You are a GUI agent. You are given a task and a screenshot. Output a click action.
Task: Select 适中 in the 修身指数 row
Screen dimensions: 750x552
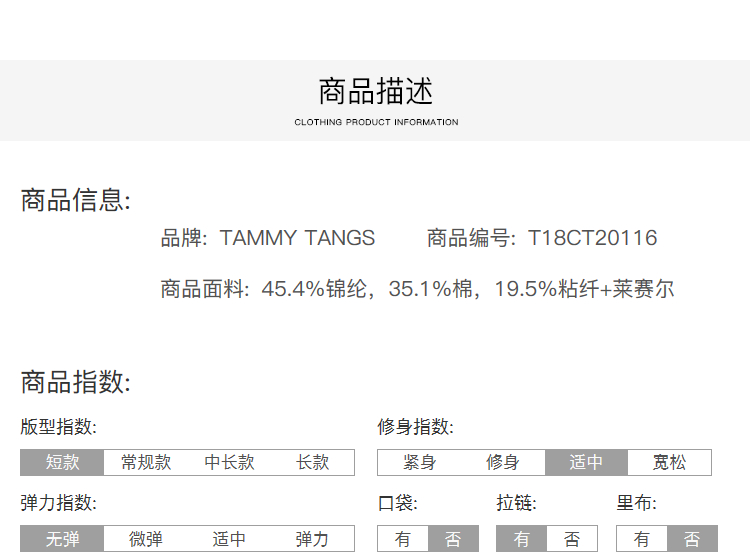point(586,462)
